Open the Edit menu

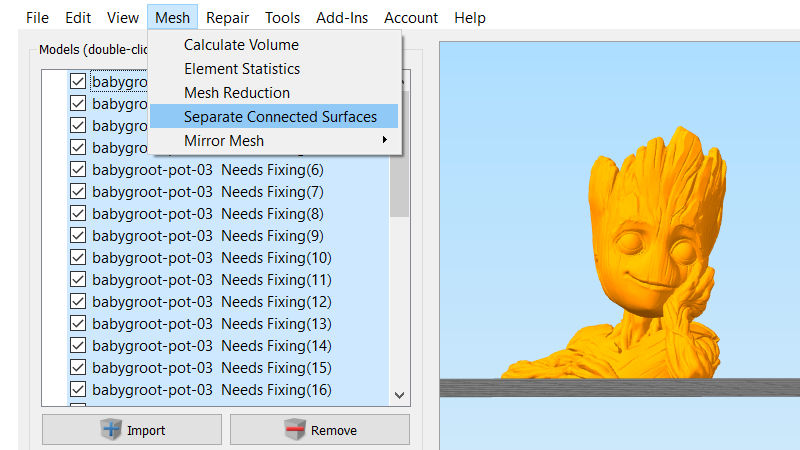pyautogui.click(x=78, y=18)
